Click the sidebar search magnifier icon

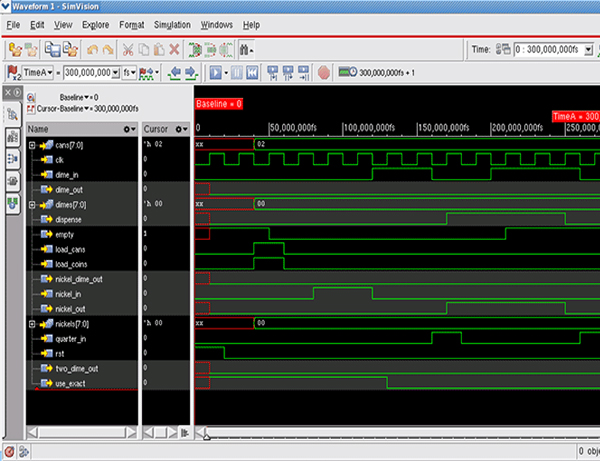[13, 114]
